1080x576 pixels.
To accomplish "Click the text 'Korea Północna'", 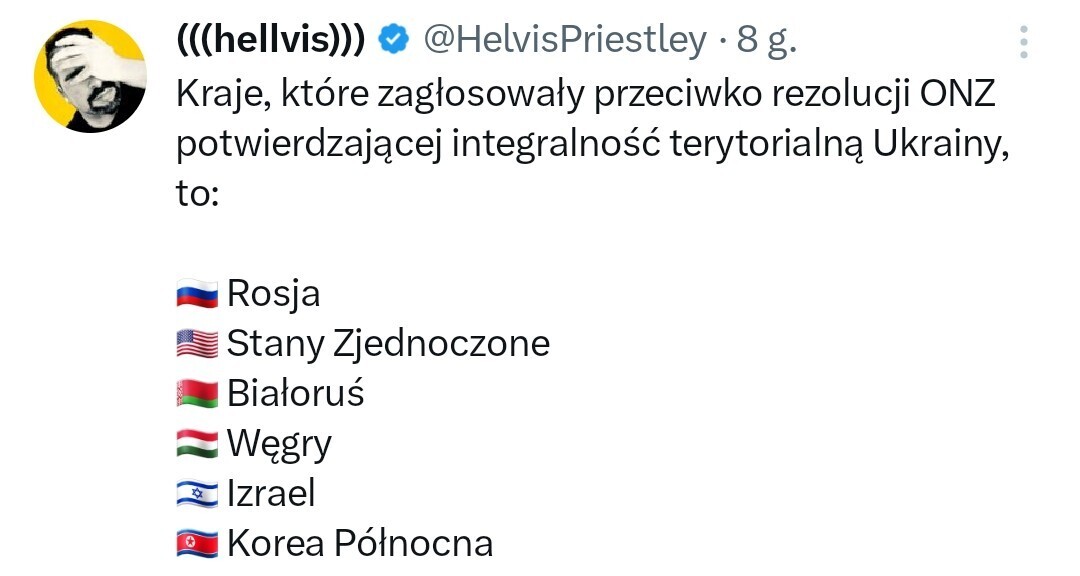I will pos(360,544).
